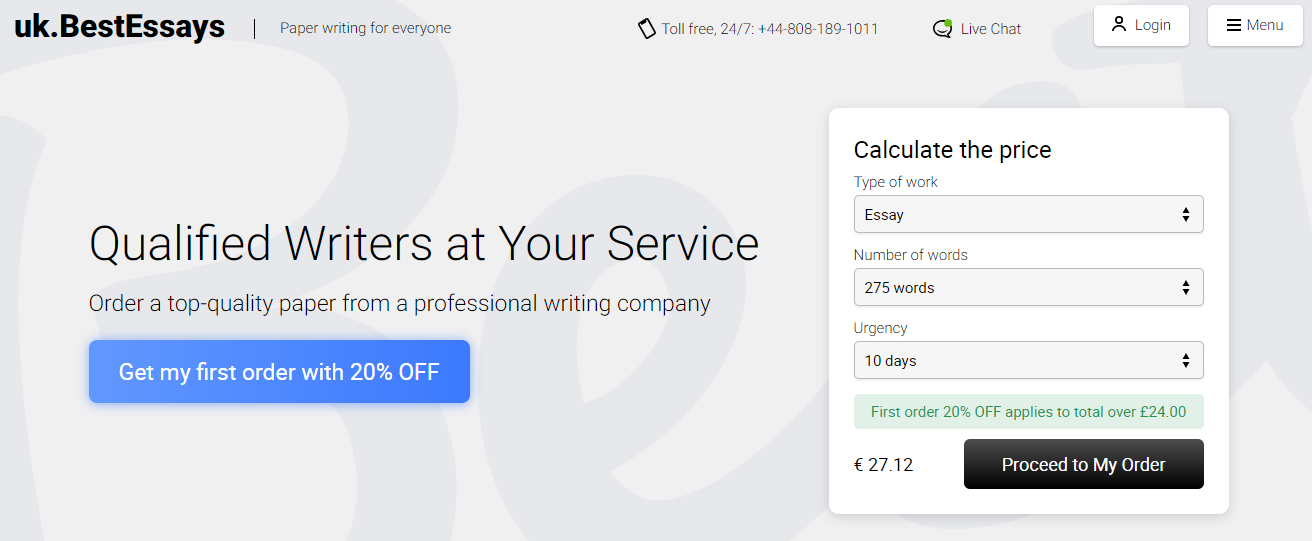The width and height of the screenshot is (1312, 541).
Task: Click the up-down arrows on Essay selector
Action: pyautogui.click(x=1186, y=215)
